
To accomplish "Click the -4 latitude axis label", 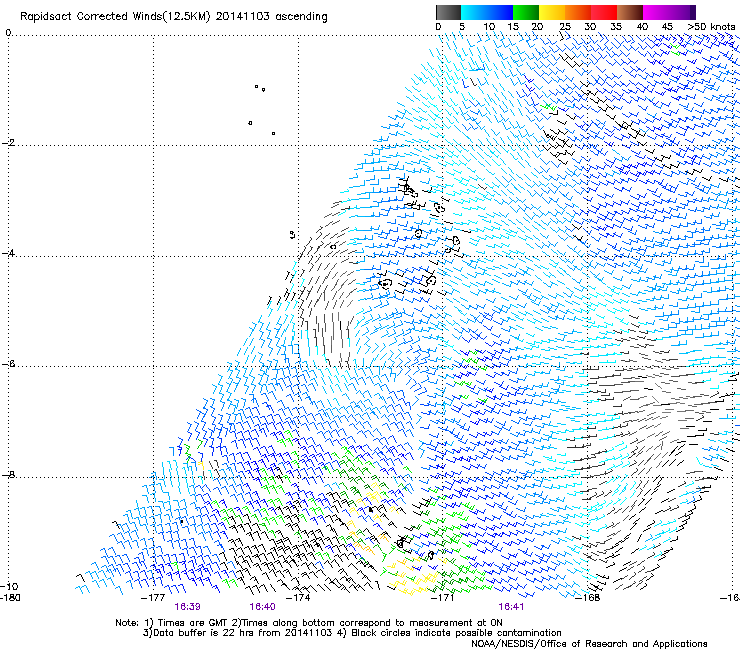I will 8,253.
